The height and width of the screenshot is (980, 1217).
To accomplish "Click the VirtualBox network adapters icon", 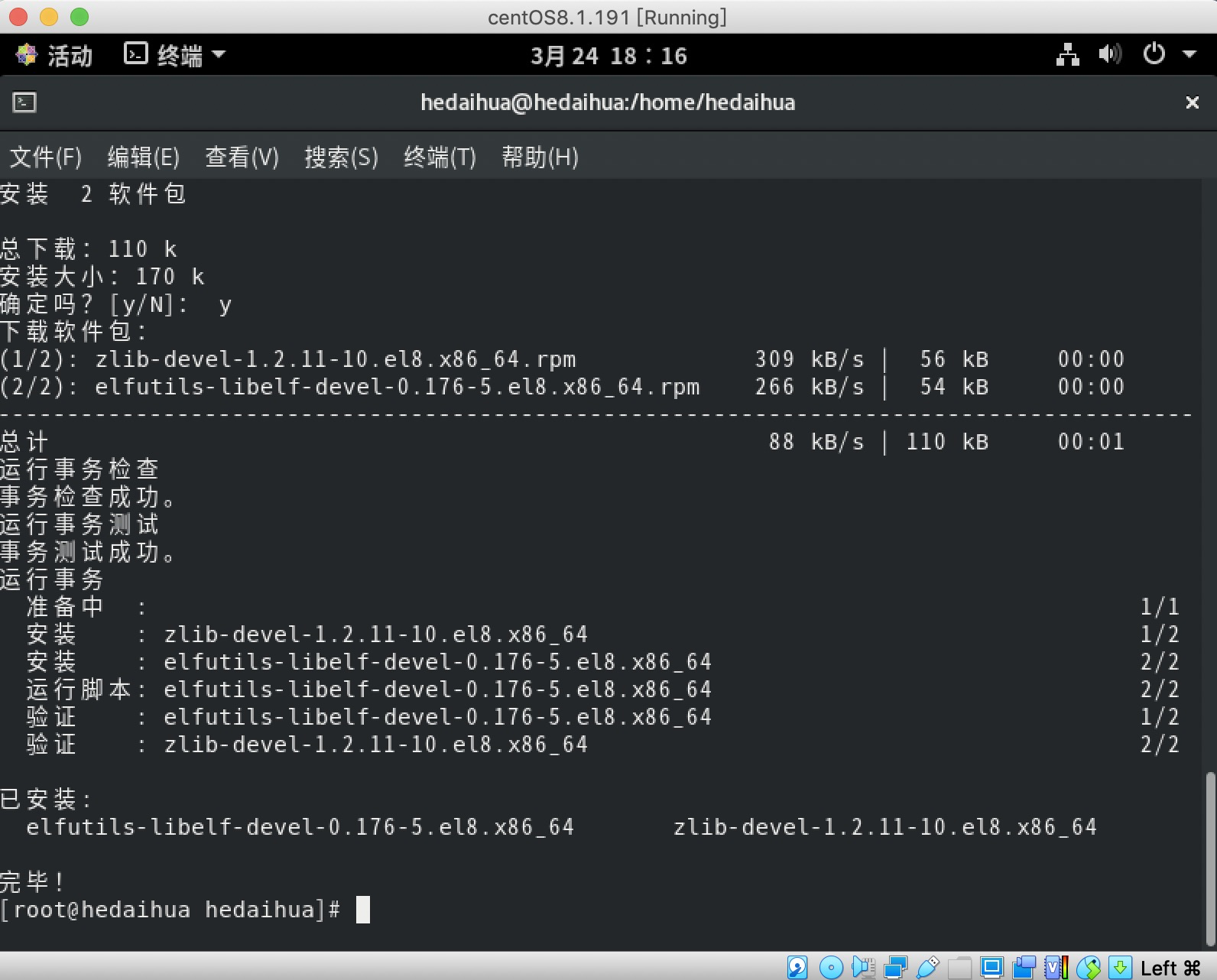I will point(895,967).
